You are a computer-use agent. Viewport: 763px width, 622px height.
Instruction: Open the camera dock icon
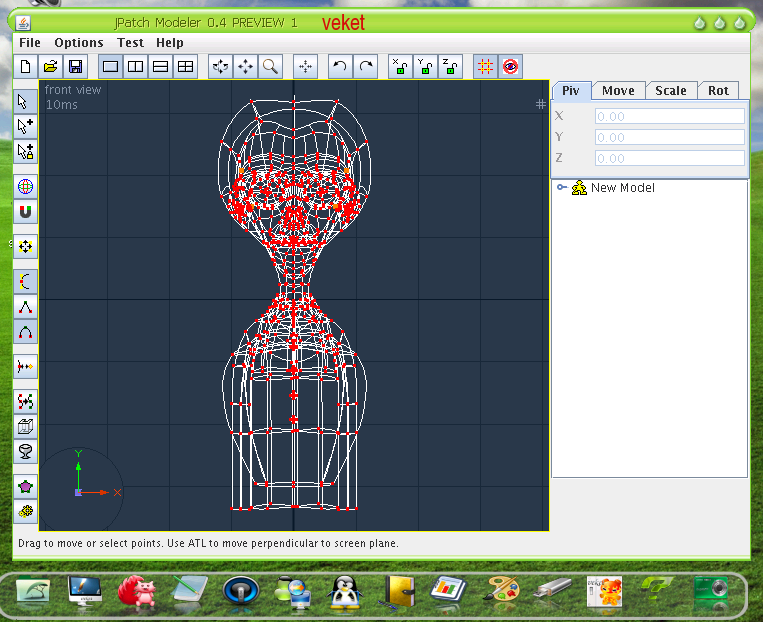tap(711, 590)
